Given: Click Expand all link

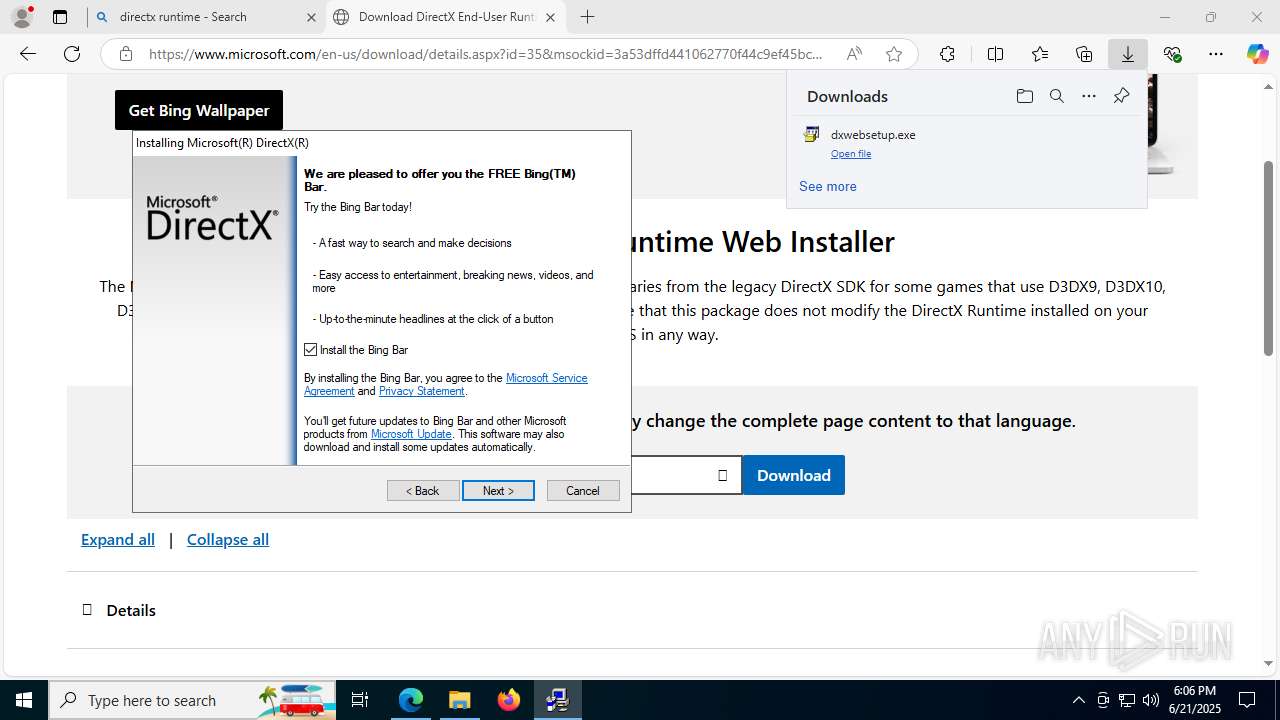Looking at the screenshot, I should (118, 539).
